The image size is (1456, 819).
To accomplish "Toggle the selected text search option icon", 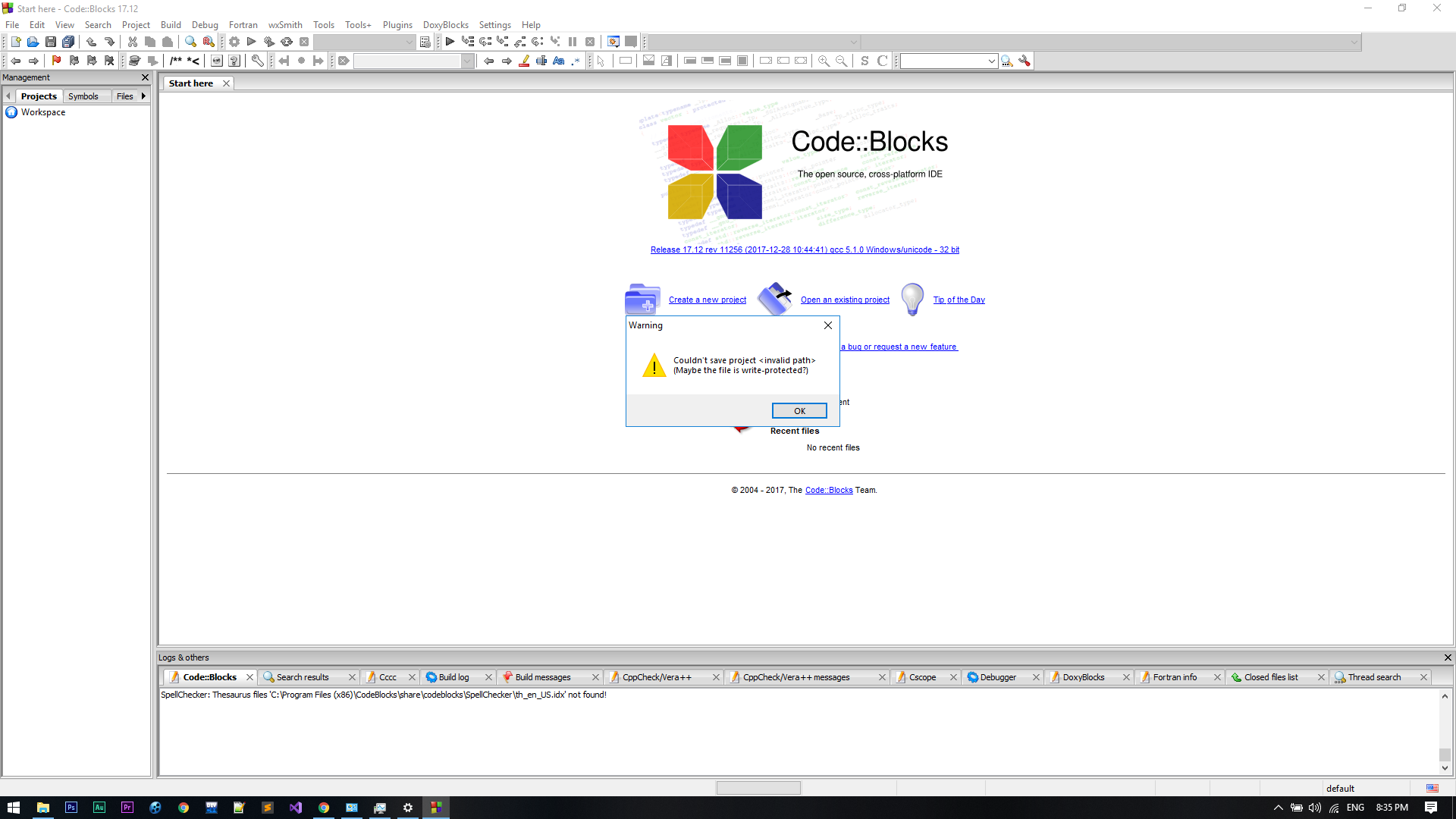I will point(541,61).
